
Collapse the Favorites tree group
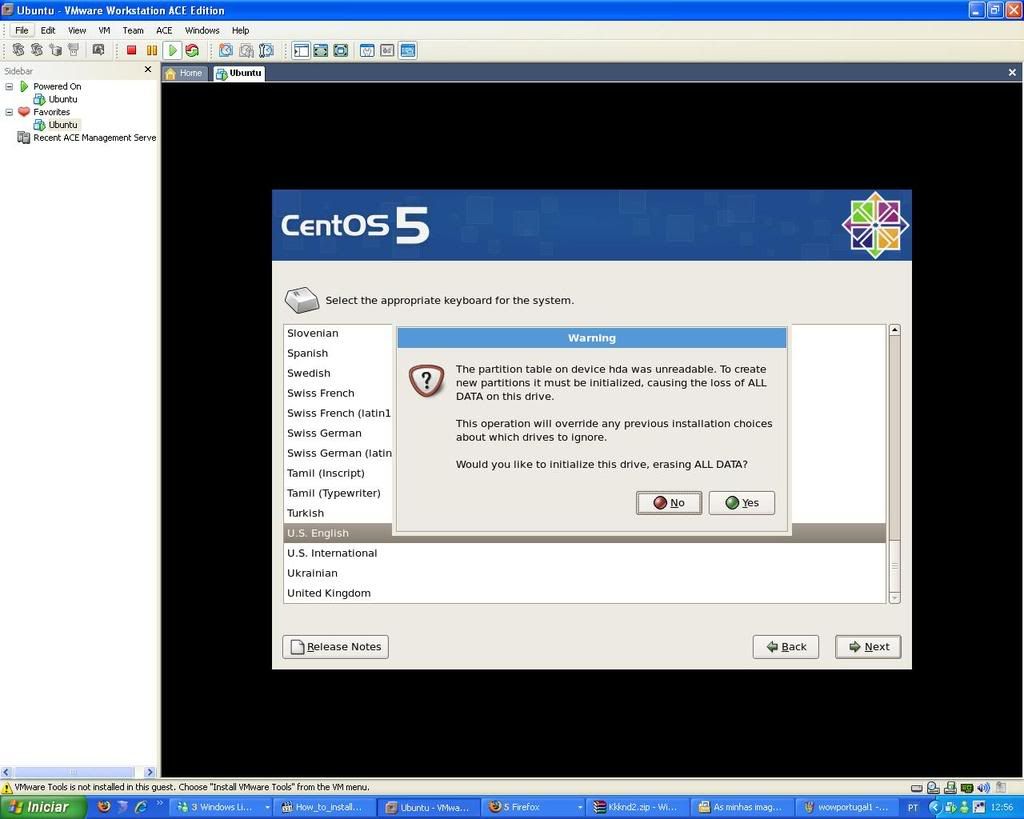[10, 112]
